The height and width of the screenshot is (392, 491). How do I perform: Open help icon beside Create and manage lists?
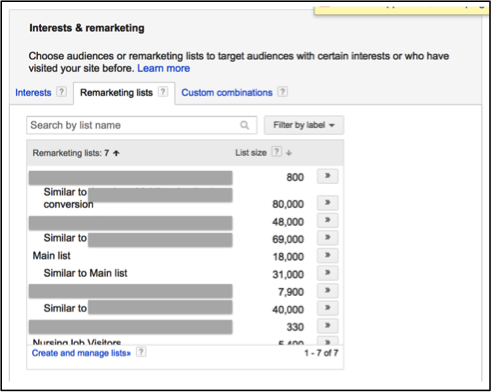click(x=141, y=352)
